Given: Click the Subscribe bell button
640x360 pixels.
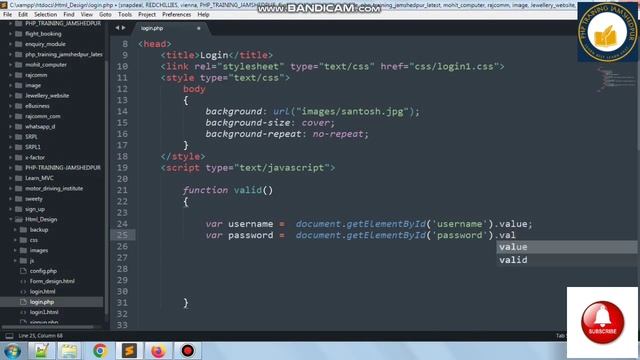Looking at the screenshot, I should click(602, 322).
